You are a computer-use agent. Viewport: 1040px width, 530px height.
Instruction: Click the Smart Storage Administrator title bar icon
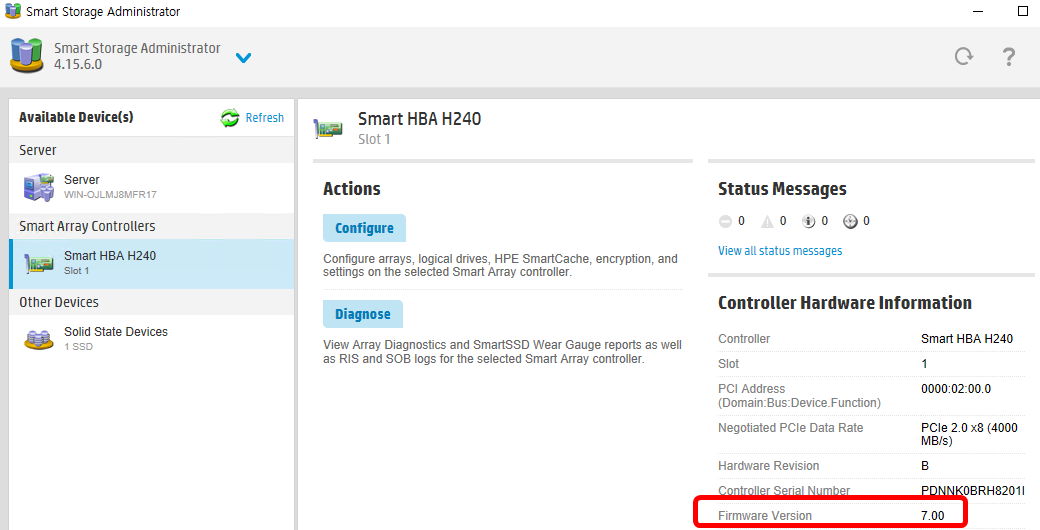tap(13, 11)
